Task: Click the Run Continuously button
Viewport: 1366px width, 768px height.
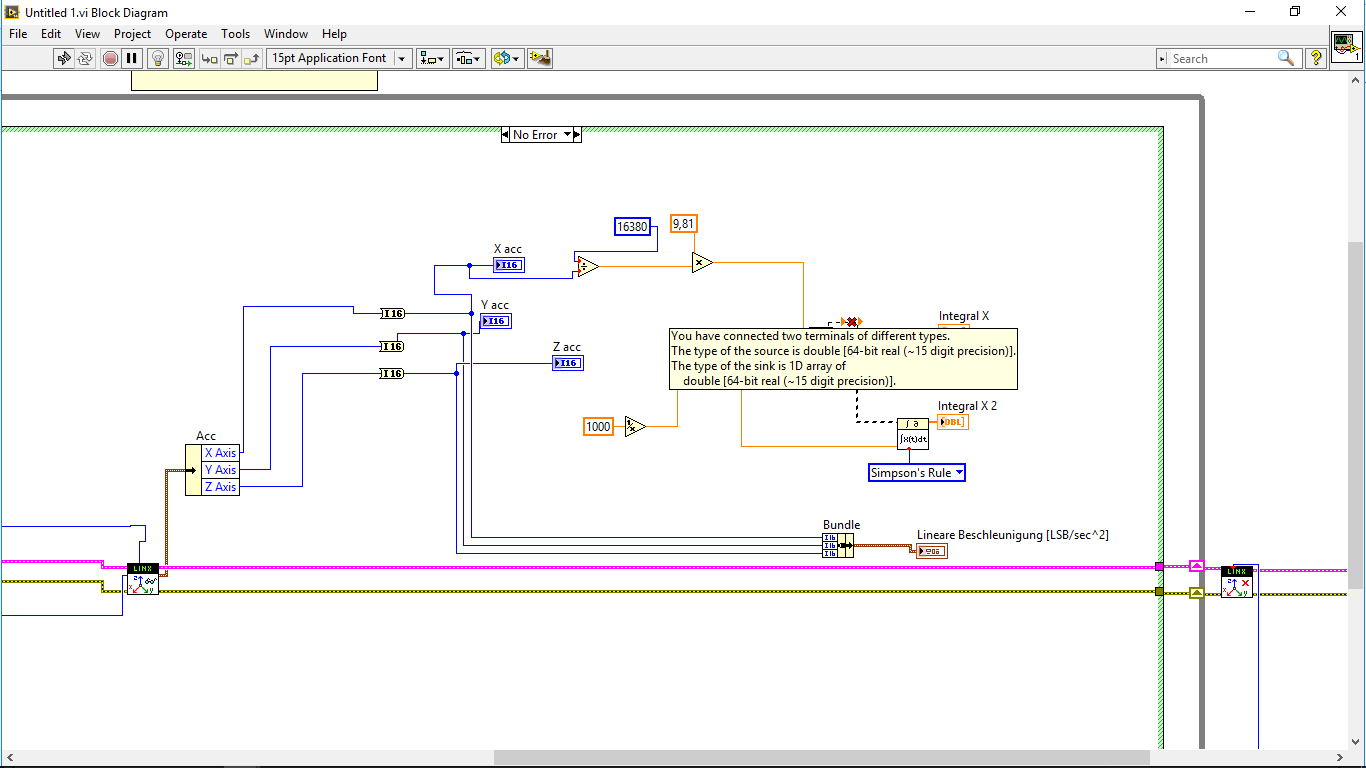Action: (x=86, y=58)
